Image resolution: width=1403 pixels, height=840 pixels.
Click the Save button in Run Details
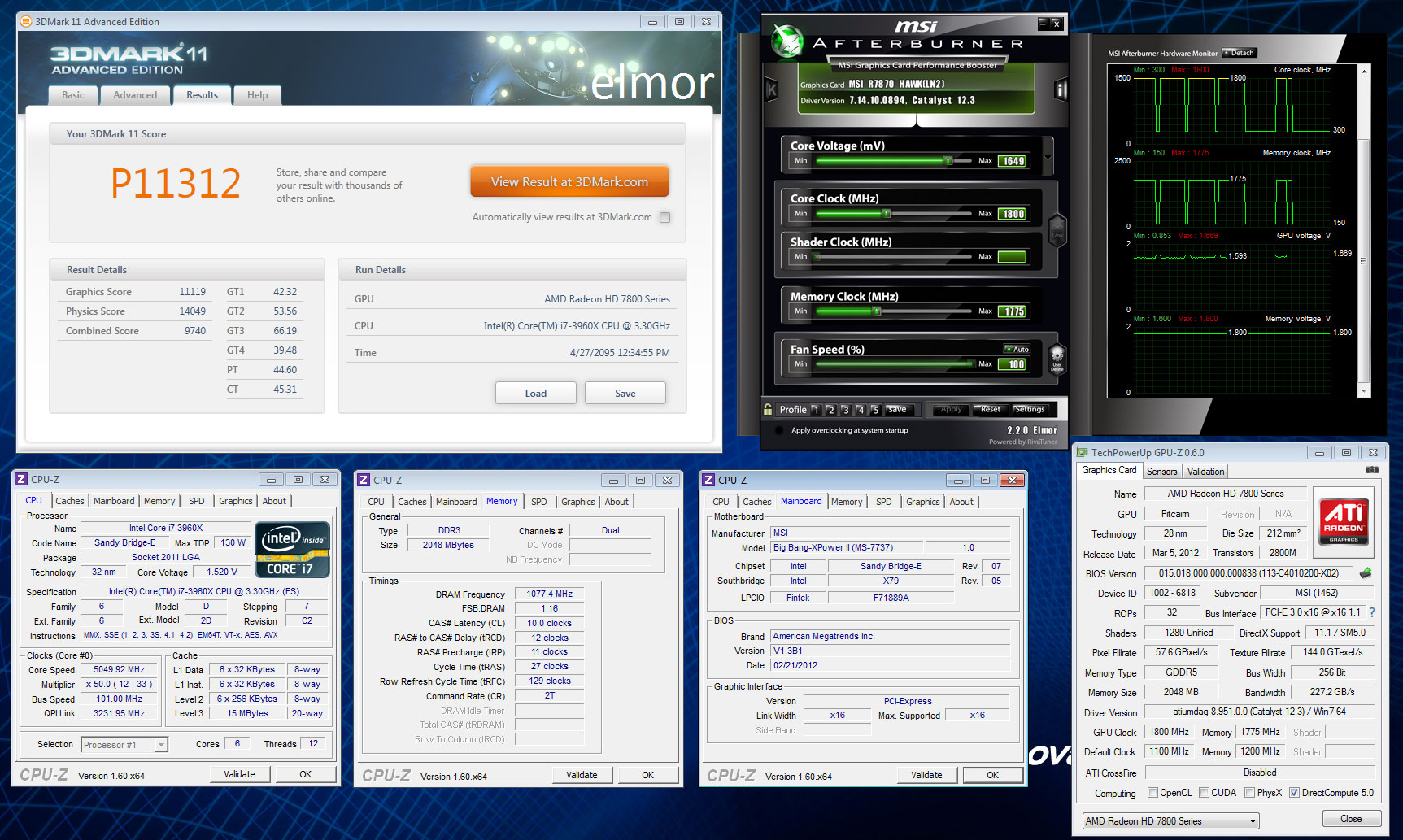[625, 394]
